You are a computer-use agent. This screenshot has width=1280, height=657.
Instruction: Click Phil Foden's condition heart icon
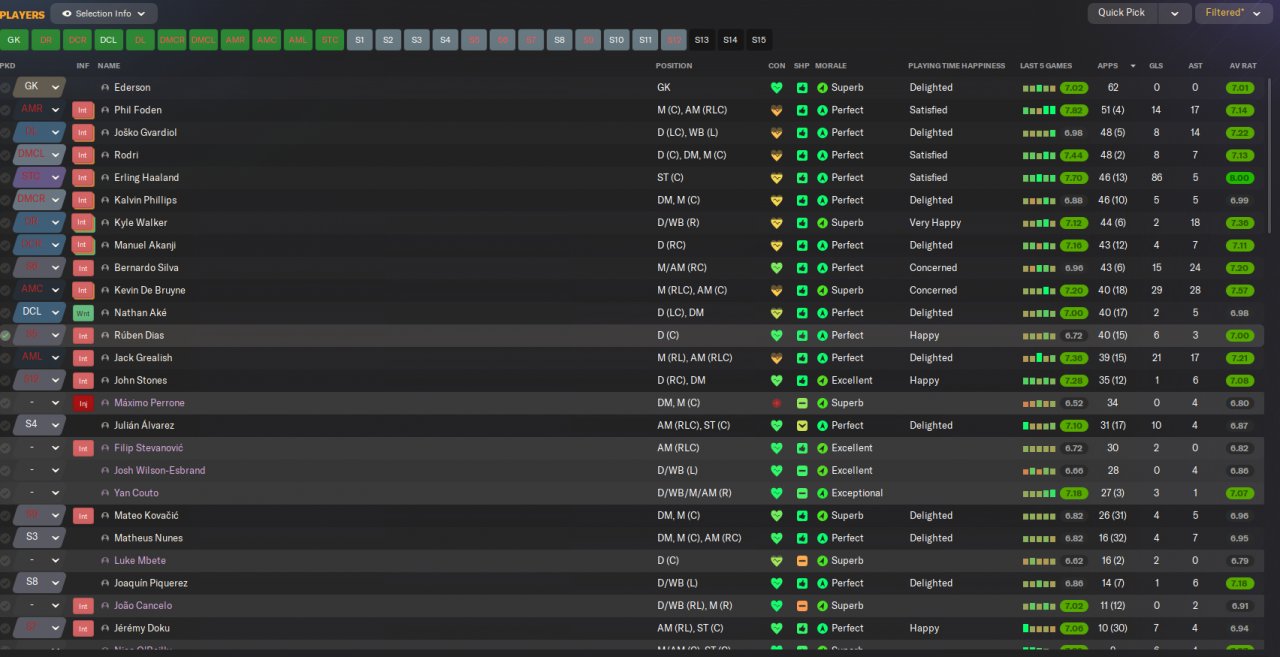tap(776, 110)
